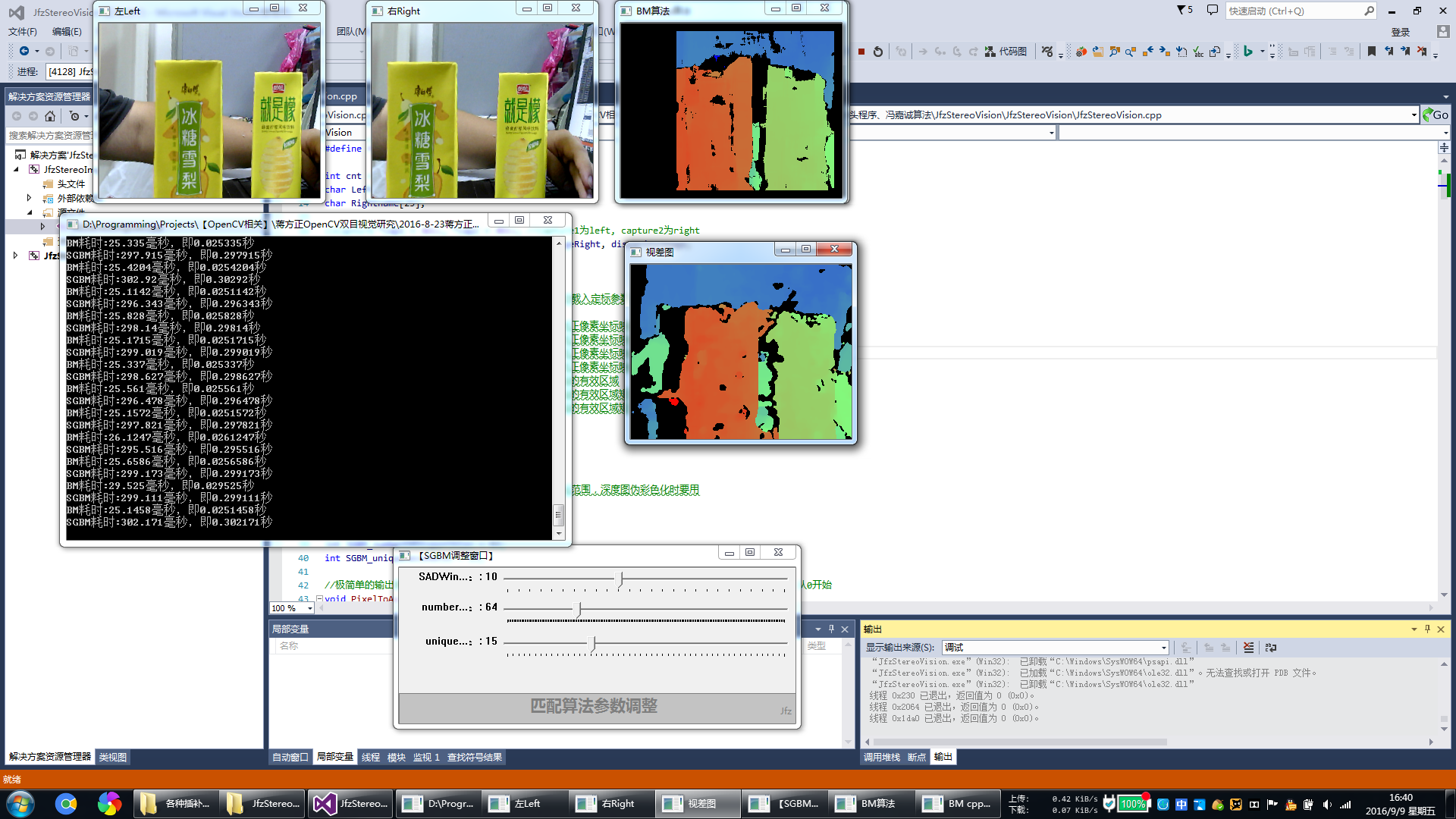Viewport: 1456px width, 819px height.
Task: Toggle the bookmark icon in toolbar
Action: [1371, 52]
